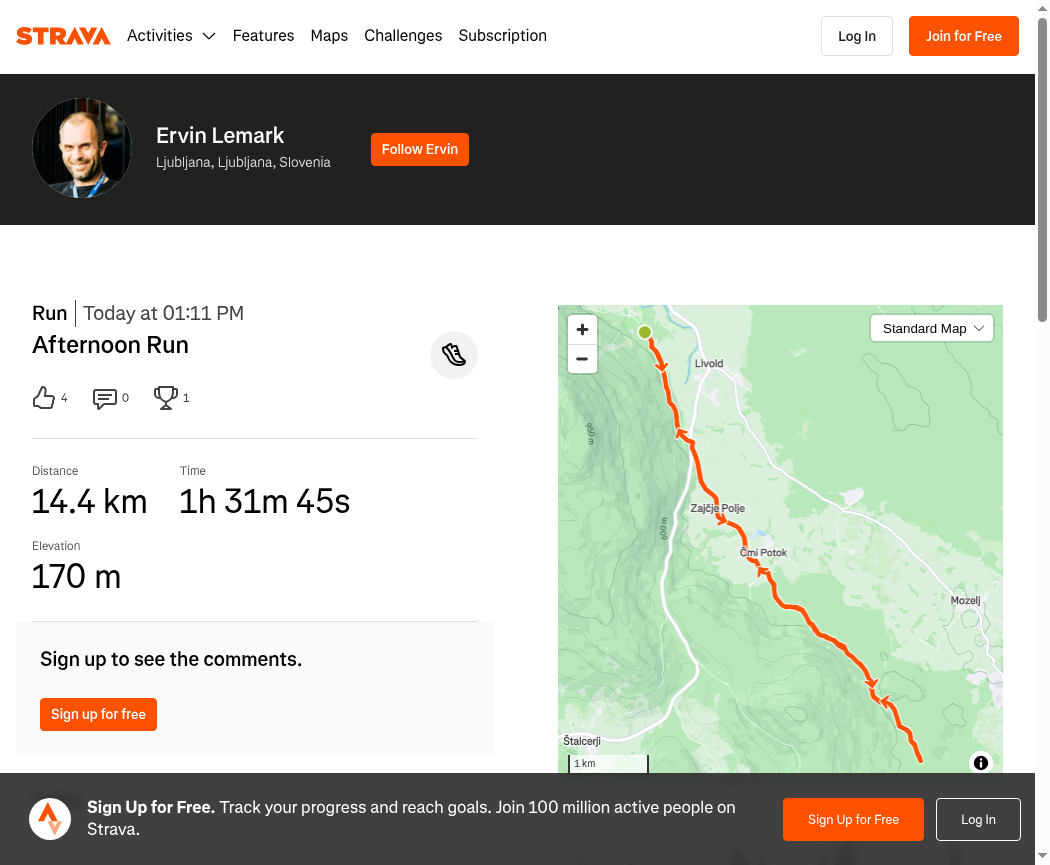Click the running shoe activity icon
Image resolution: width=1050 pixels, height=865 pixels.
[454, 355]
